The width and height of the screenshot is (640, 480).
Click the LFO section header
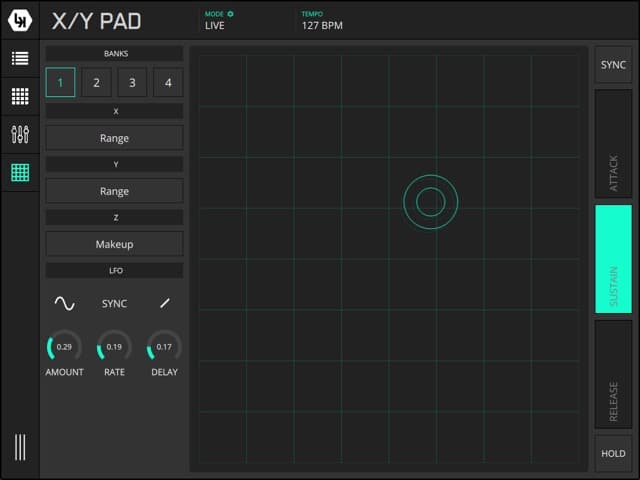pyautogui.click(x=114, y=270)
